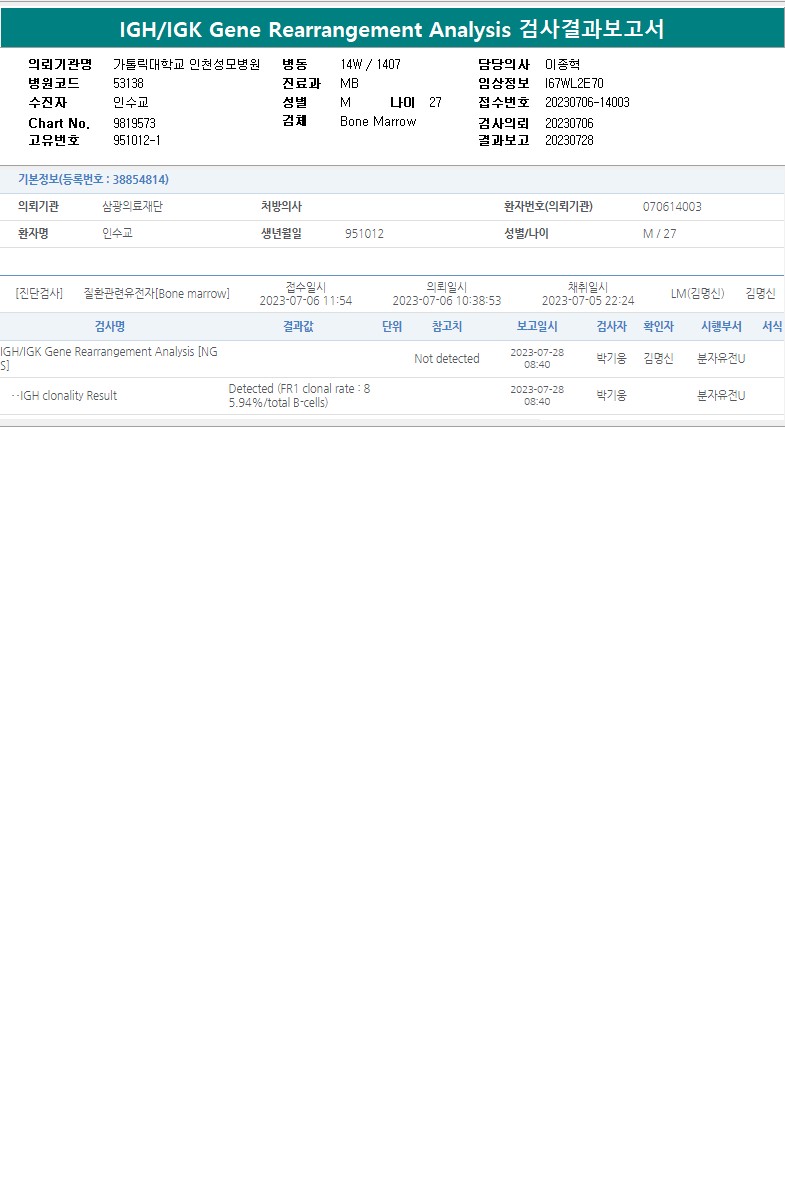This screenshot has height=1192, width=785.
Task: Select hospital name '가톨릭대학교 인천성모병원'
Action: click(x=186, y=65)
